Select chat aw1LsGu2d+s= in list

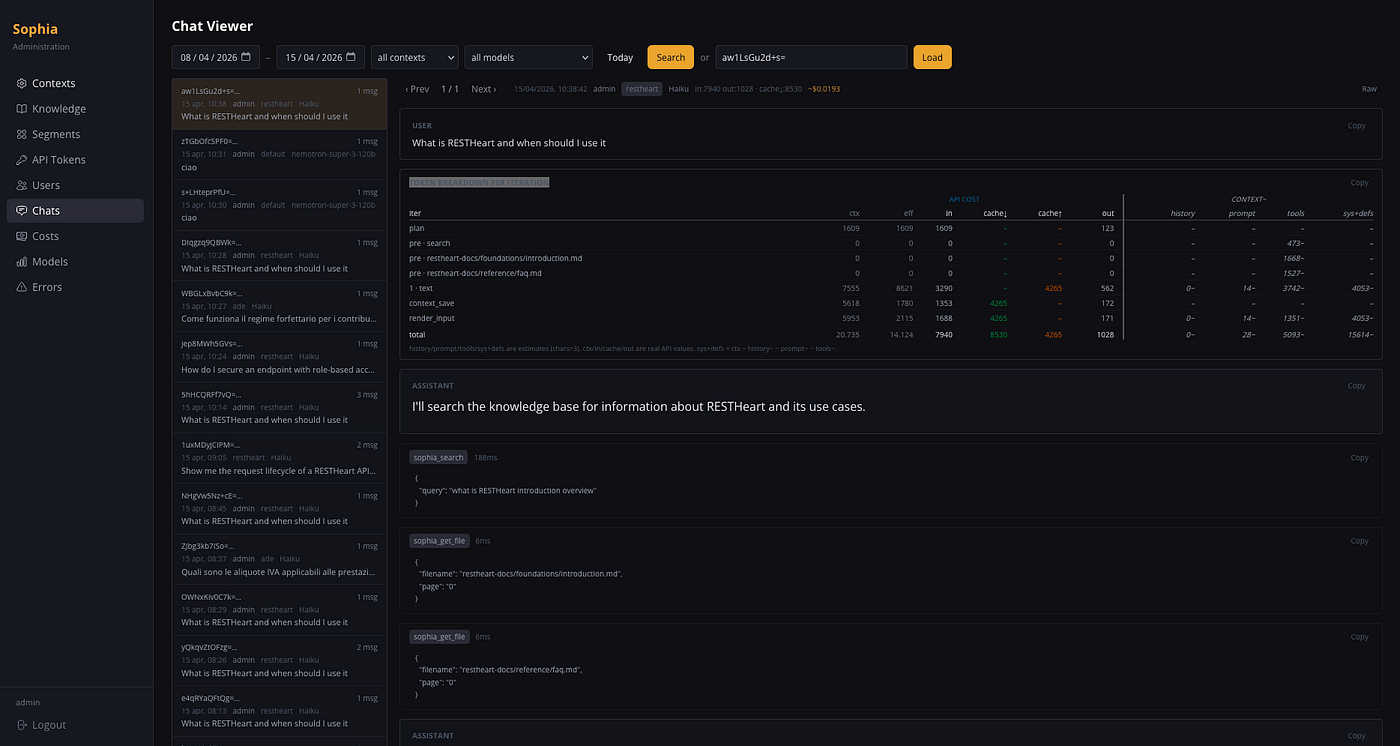tap(279, 104)
